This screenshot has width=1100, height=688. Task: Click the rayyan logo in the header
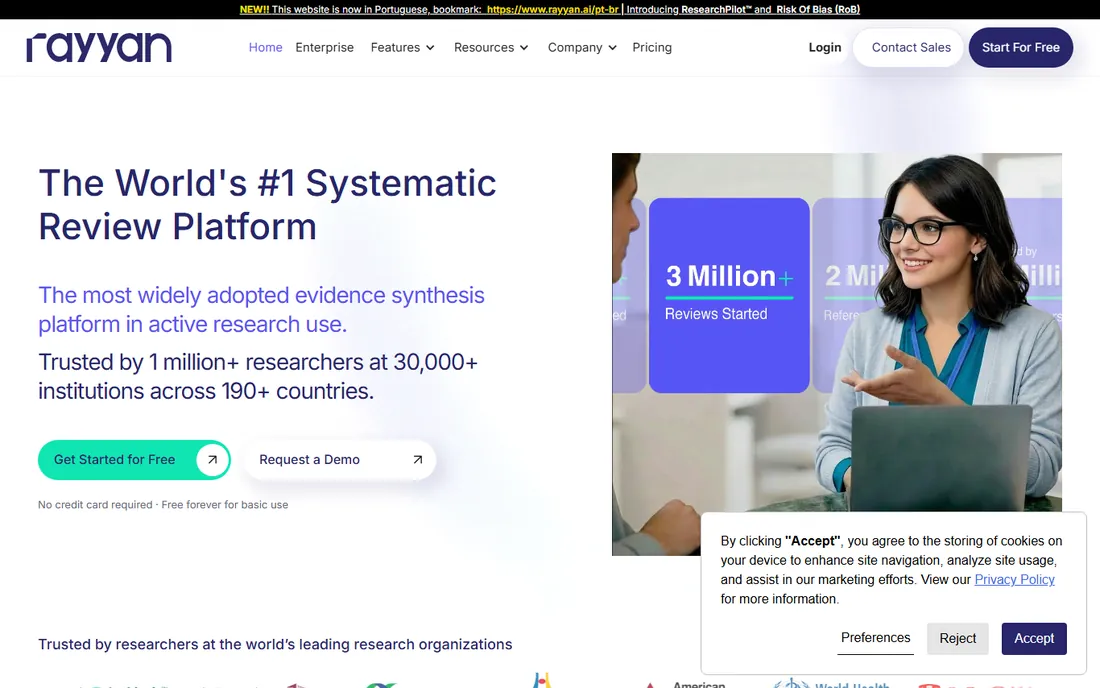[x=99, y=47]
